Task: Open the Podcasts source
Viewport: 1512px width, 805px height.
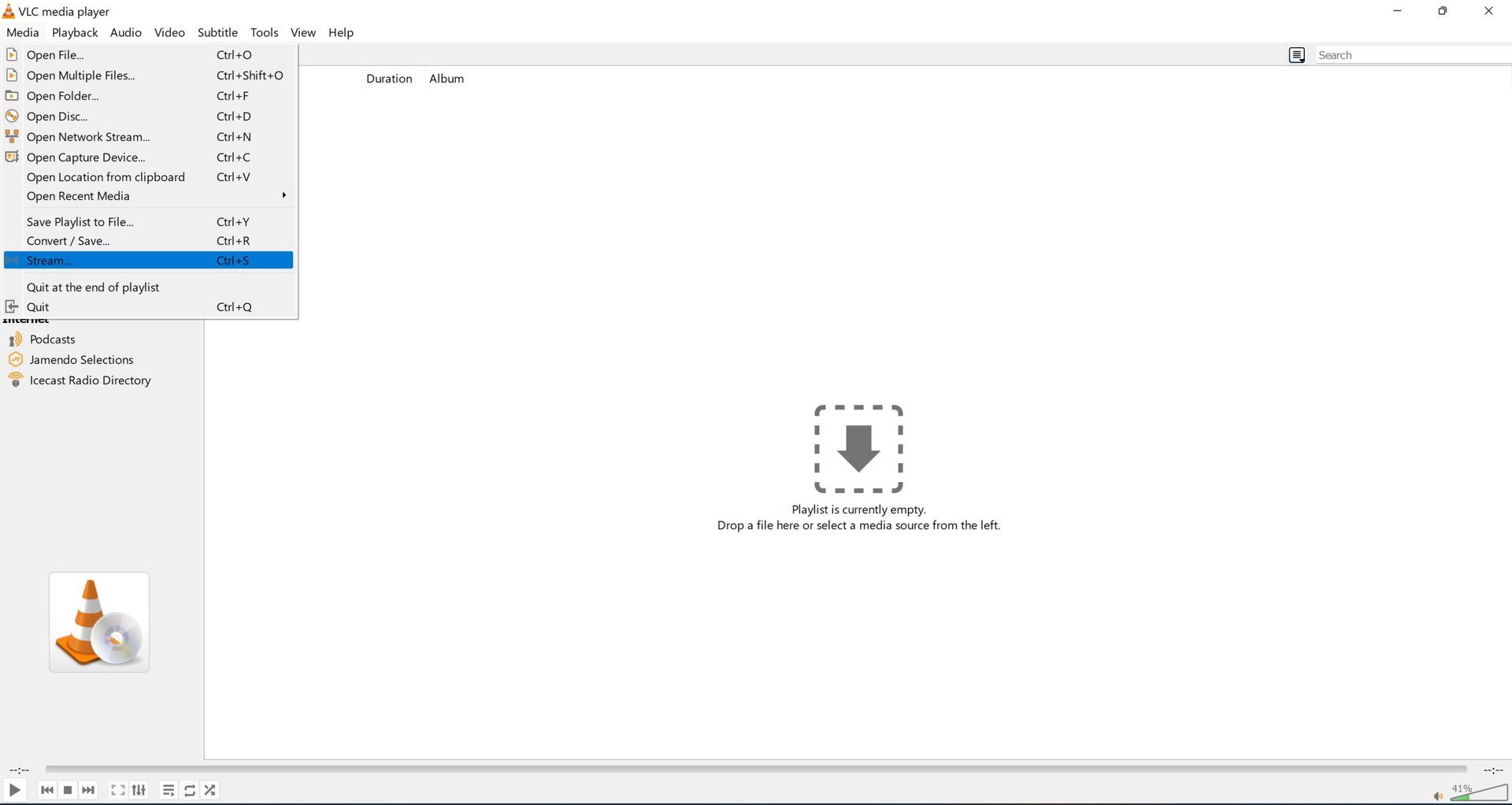Action: tap(52, 339)
